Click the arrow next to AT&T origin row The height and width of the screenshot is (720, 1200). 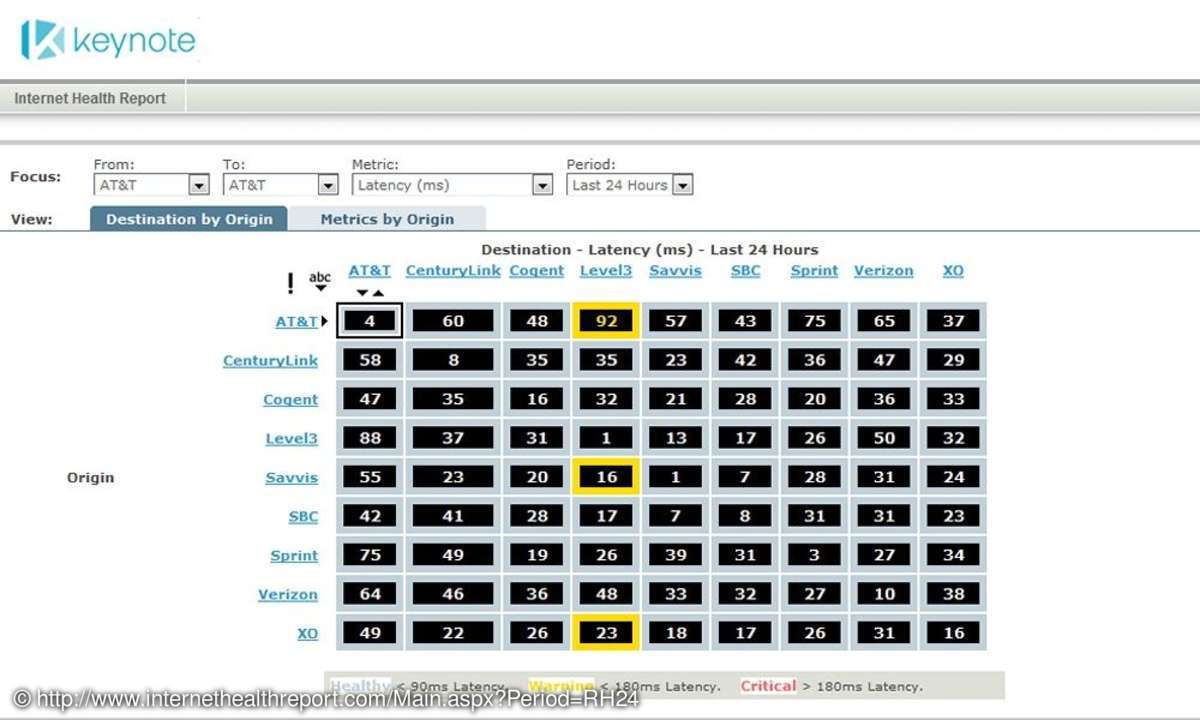325,322
